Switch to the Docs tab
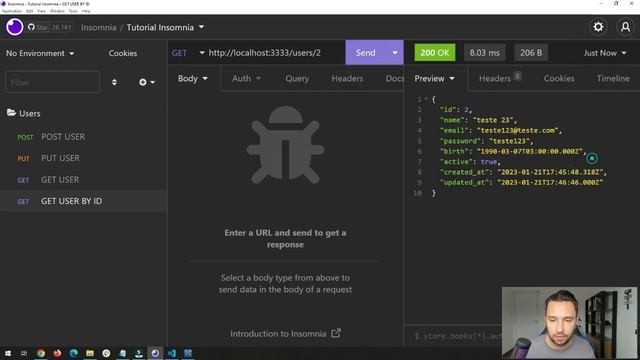 click(394, 78)
